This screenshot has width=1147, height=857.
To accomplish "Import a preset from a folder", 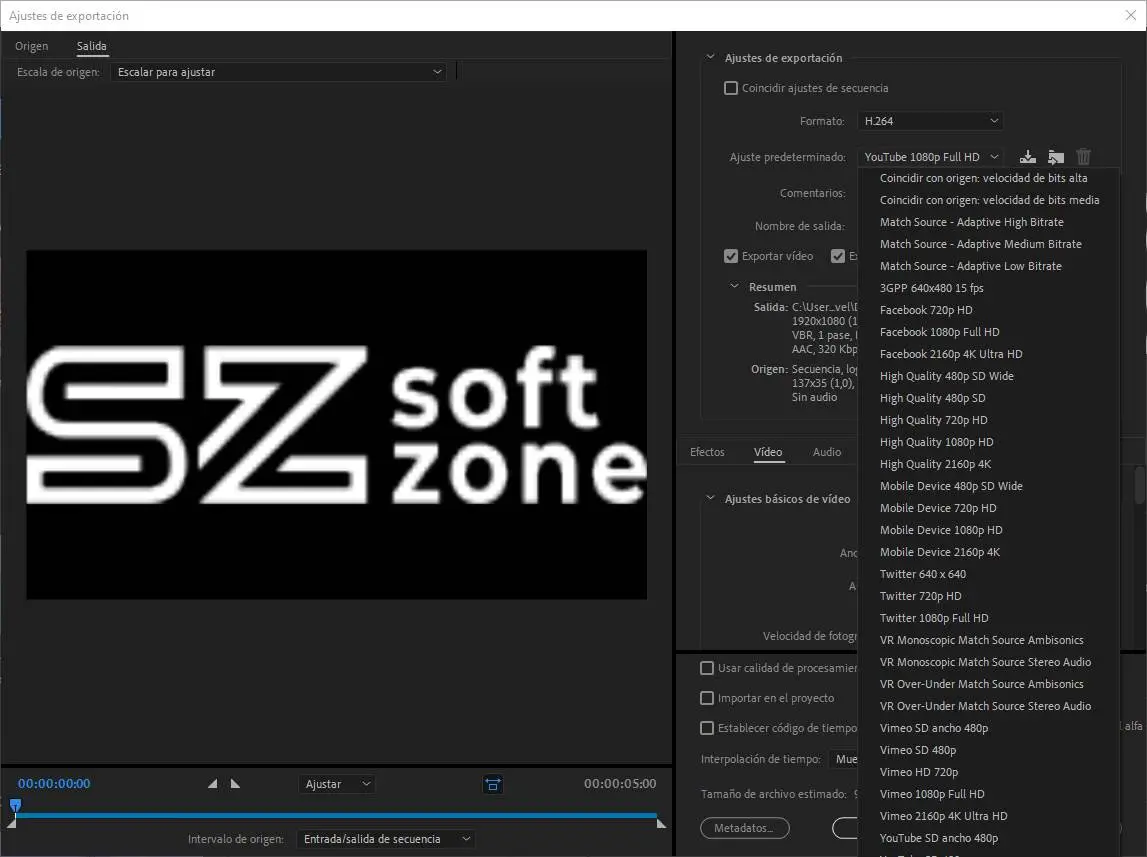I will (x=1056, y=156).
